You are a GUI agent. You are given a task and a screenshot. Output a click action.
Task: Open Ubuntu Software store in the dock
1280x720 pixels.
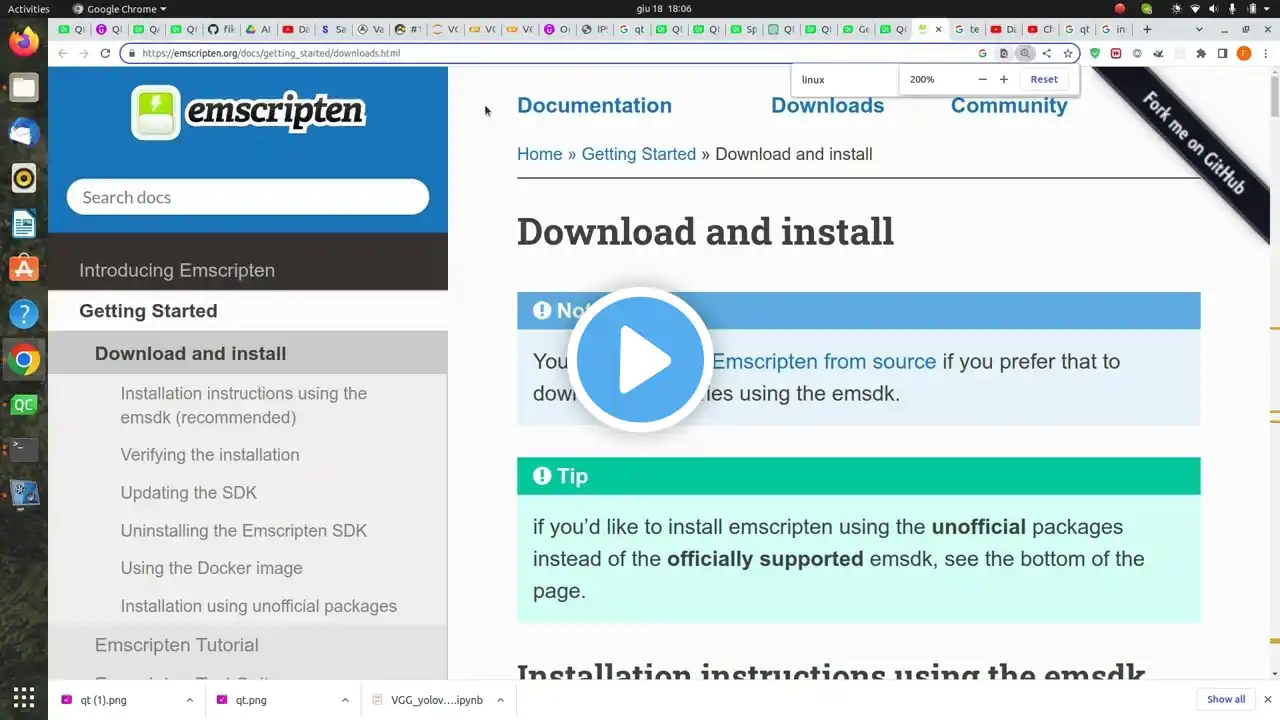(24, 268)
